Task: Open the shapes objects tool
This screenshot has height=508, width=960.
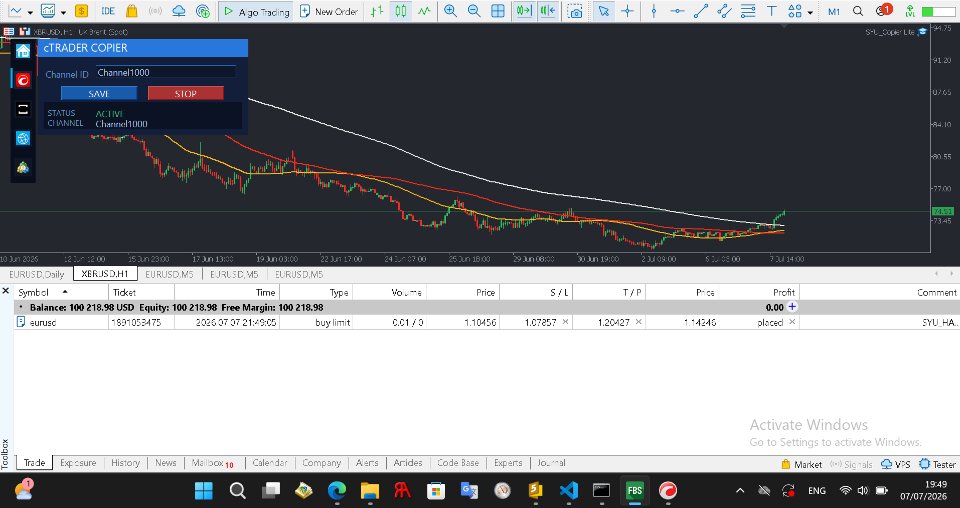Action: click(795, 11)
